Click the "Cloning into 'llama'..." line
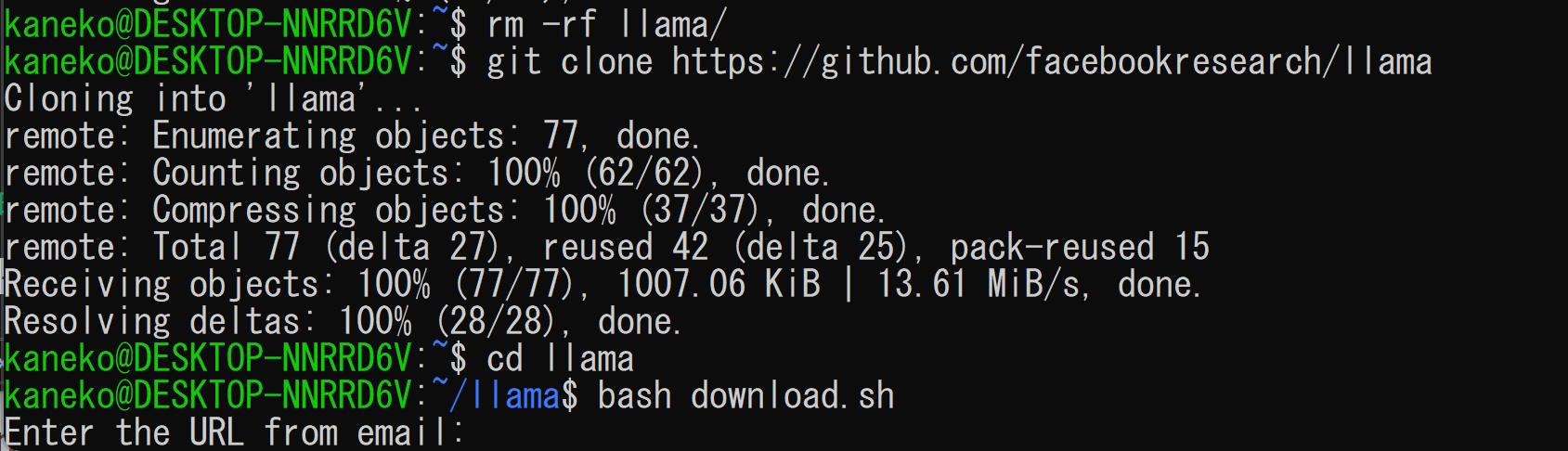The height and width of the screenshot is (451, 1568). (213, 99)
